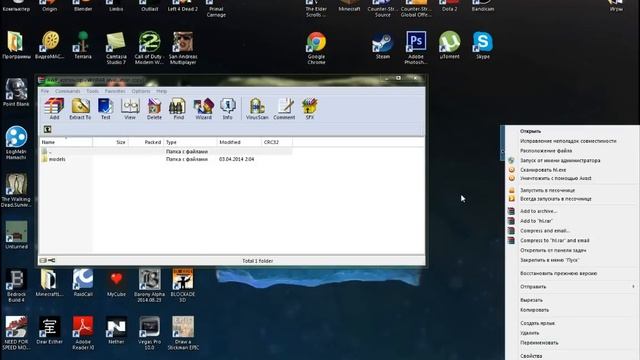Sort file list by Modified column

239,142
